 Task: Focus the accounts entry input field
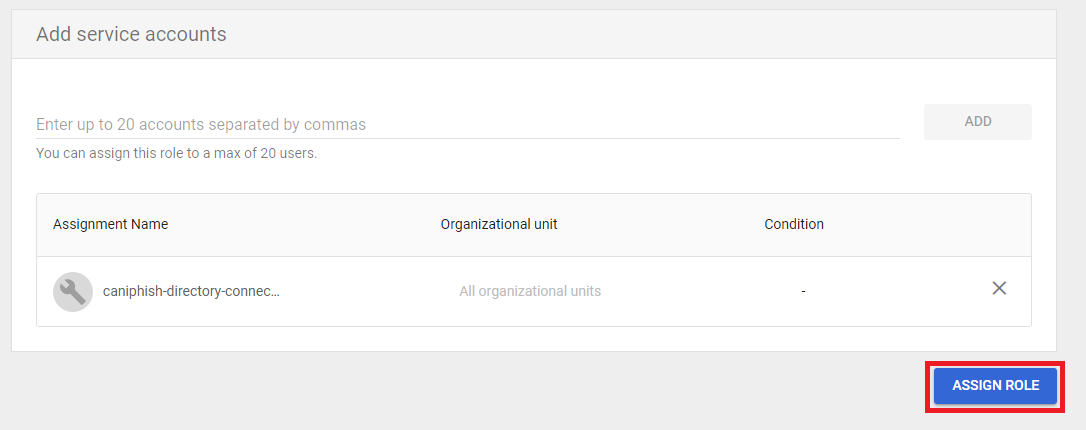(x=467, y=125)
